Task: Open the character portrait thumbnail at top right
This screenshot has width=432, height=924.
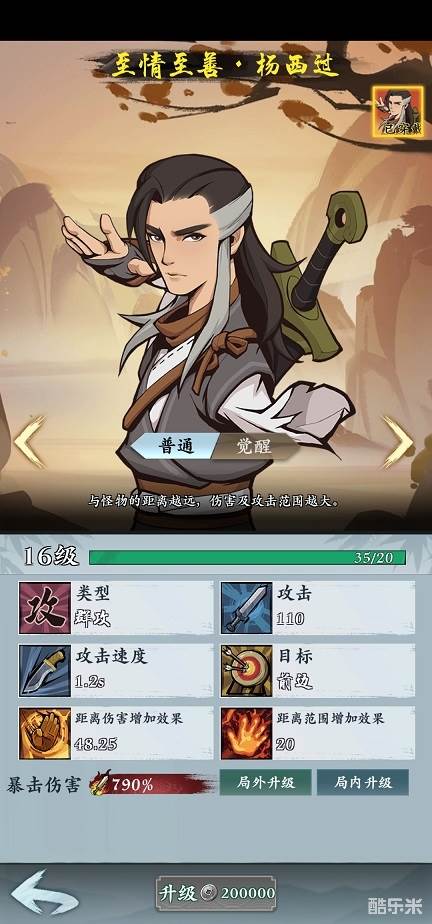Action: [x=398, y=112]
